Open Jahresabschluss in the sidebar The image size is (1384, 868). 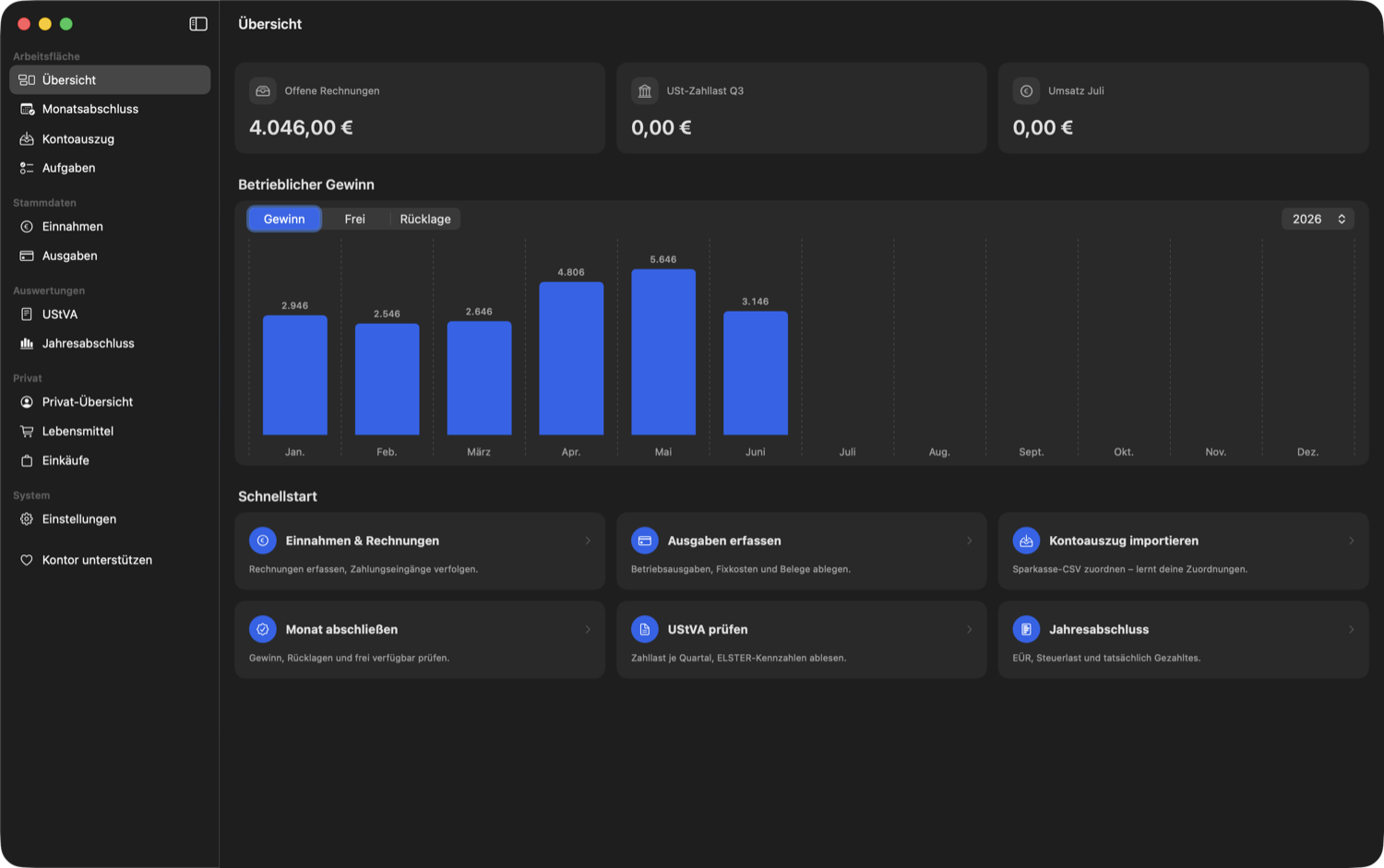tap(110, 343)
